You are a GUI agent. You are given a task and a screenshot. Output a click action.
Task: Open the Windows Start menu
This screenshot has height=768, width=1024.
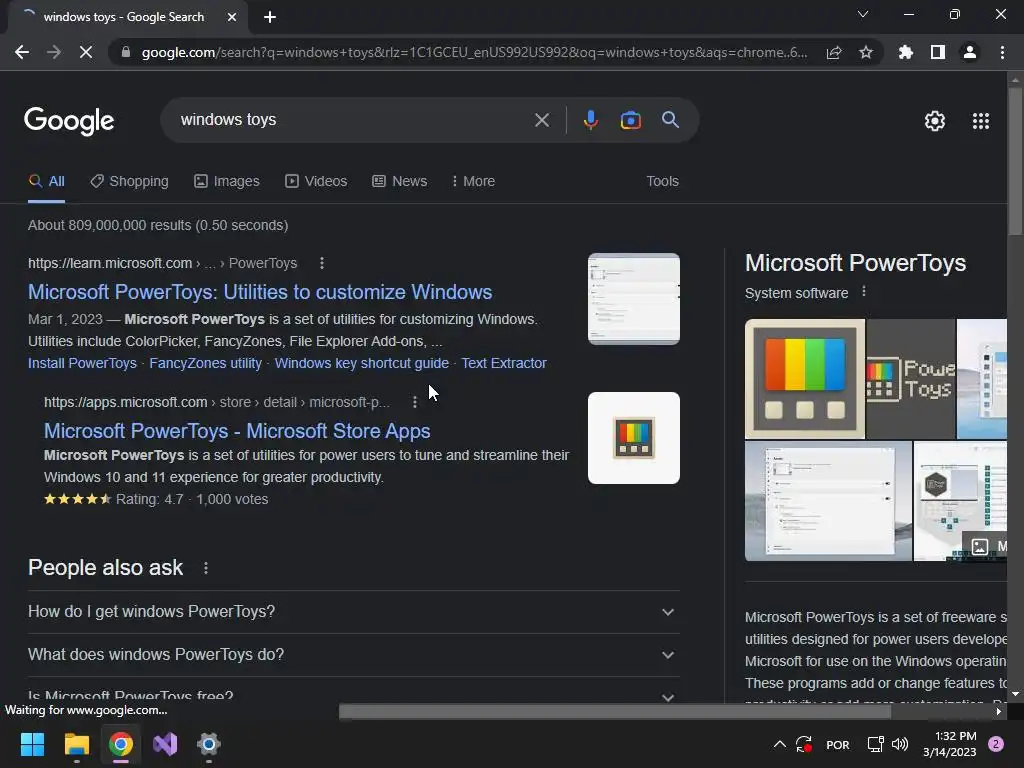[x=32, y=744]
